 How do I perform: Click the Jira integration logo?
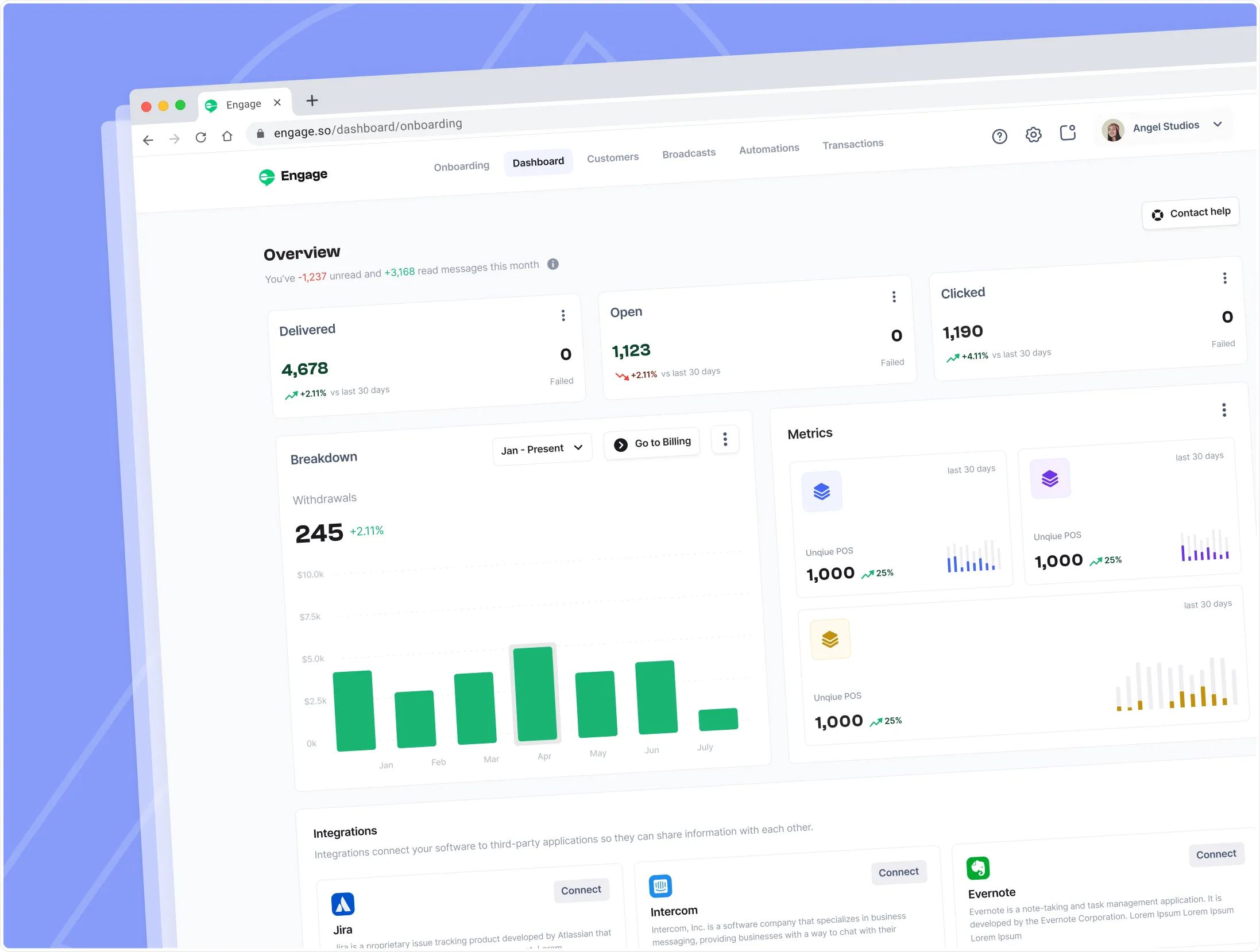pos(343,905)
